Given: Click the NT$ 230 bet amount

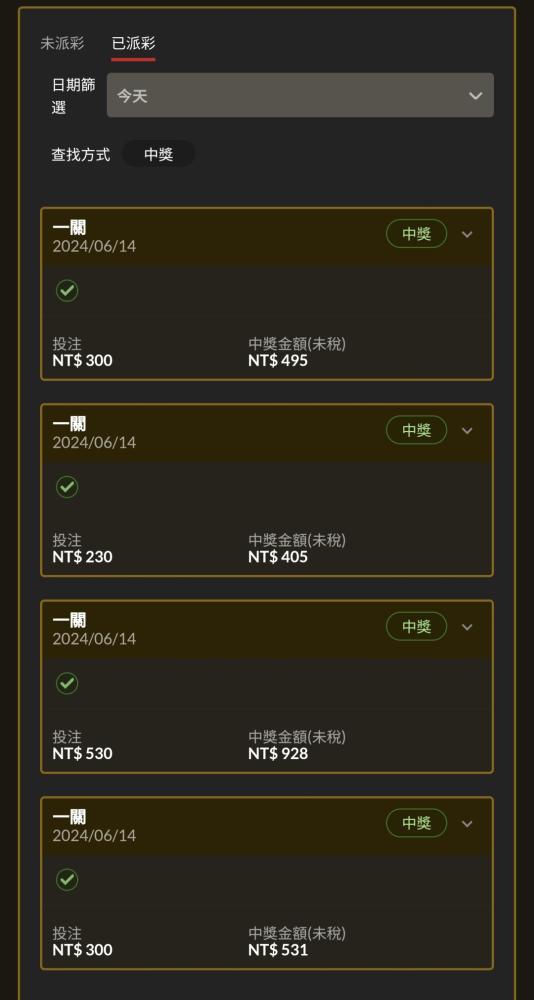Looking at the screenshot, I should [82, 557].
